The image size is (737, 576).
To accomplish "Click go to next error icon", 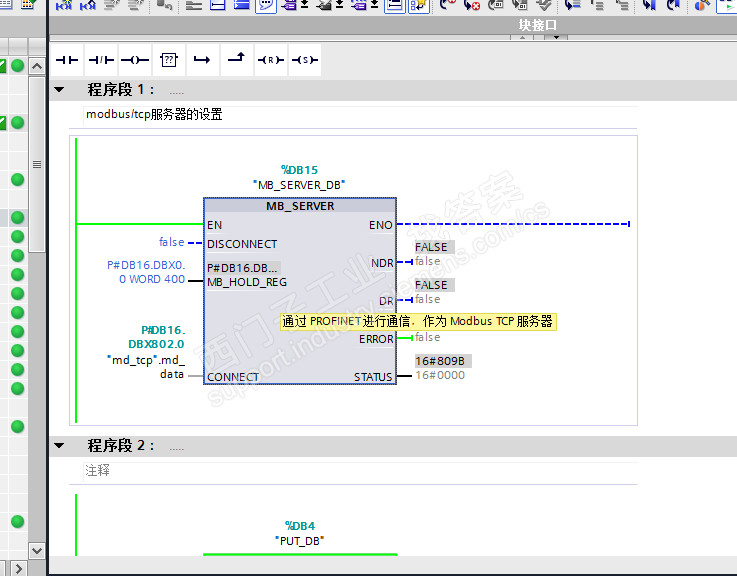I will coord(471,5).
